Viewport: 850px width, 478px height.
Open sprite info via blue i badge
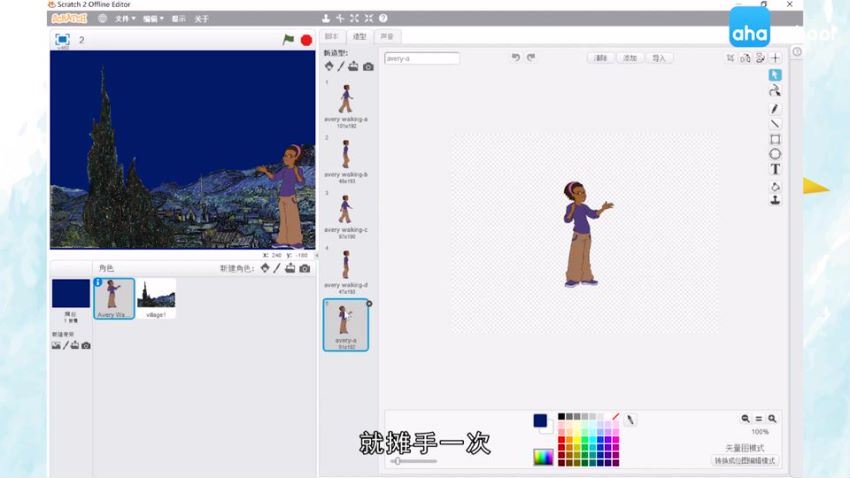[98, 282]
